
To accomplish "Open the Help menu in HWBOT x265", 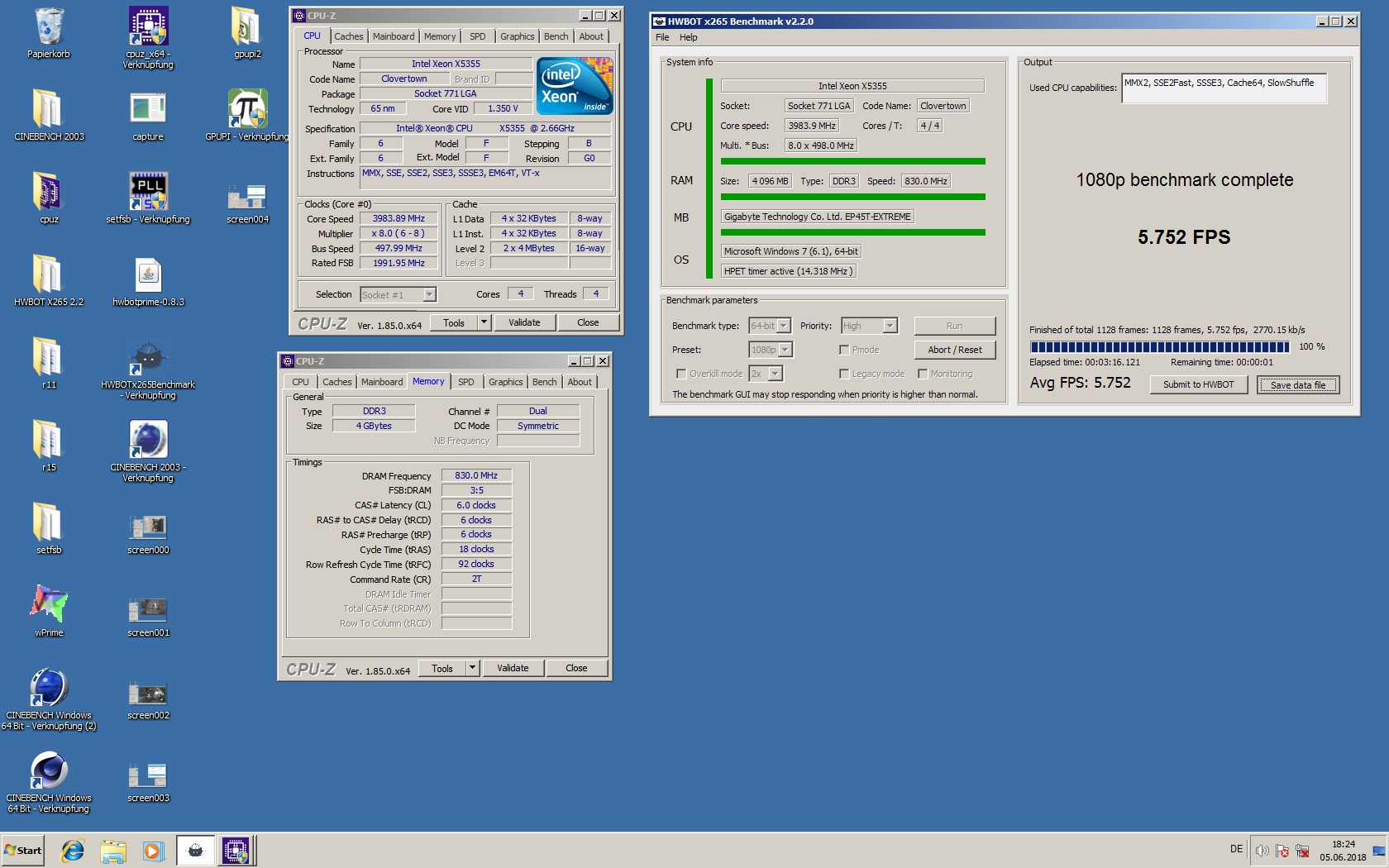I will pos(689,37).
